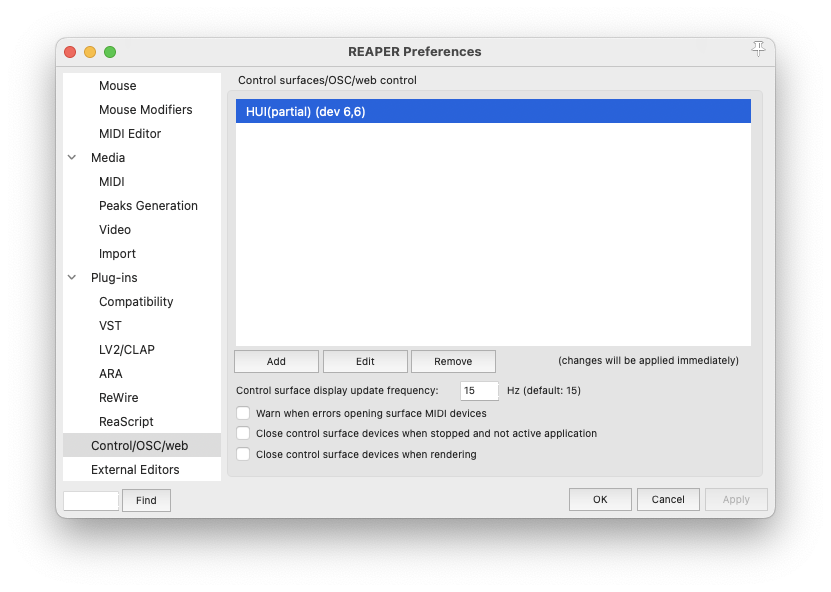Select the Media category
The image size is (831, 592).
tap(108, 157)
